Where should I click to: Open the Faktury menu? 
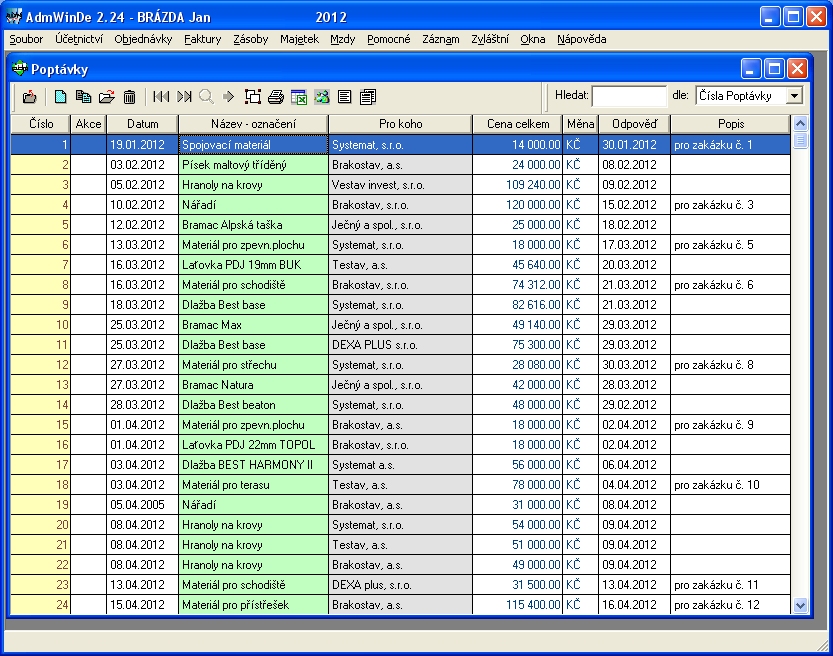[x=203, y=39]
